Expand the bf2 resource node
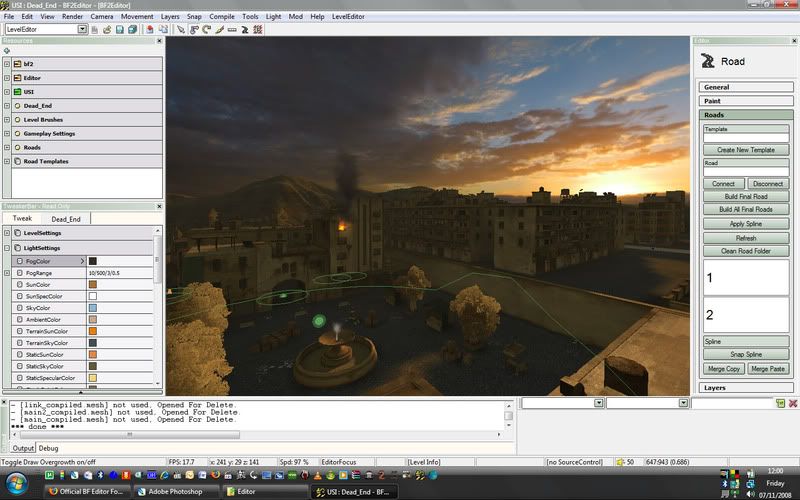Viewport: 800px width, 500px height. click(x=7, y=64)
